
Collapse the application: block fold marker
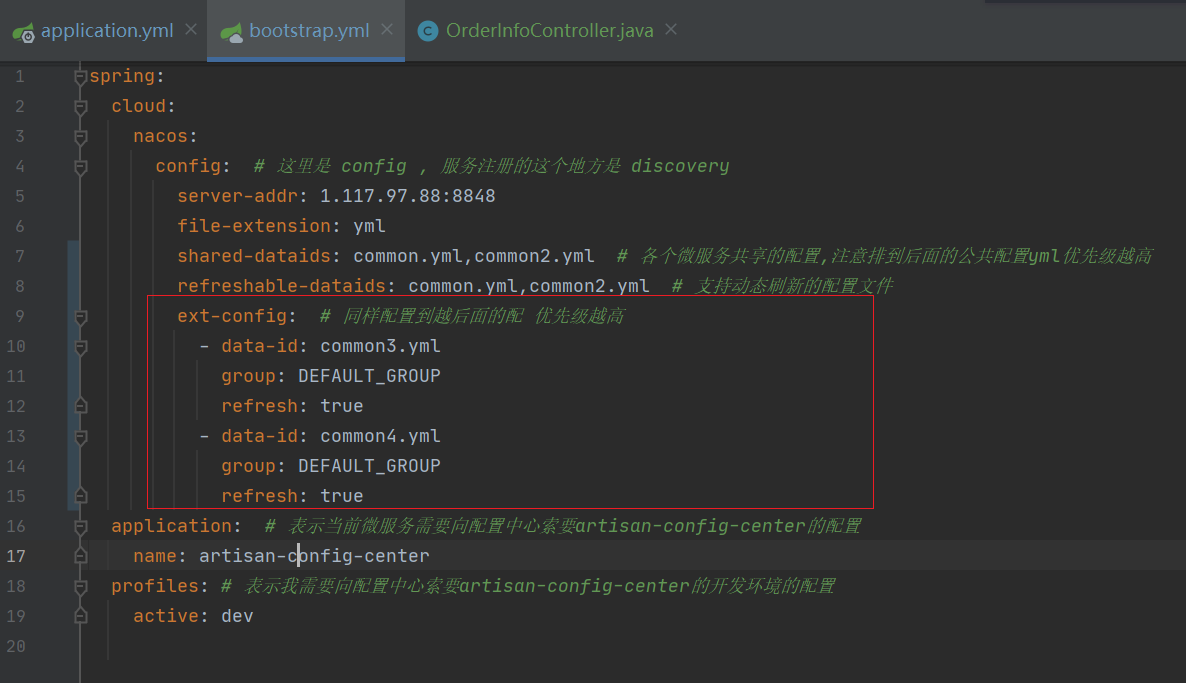[x=80, y=527]
